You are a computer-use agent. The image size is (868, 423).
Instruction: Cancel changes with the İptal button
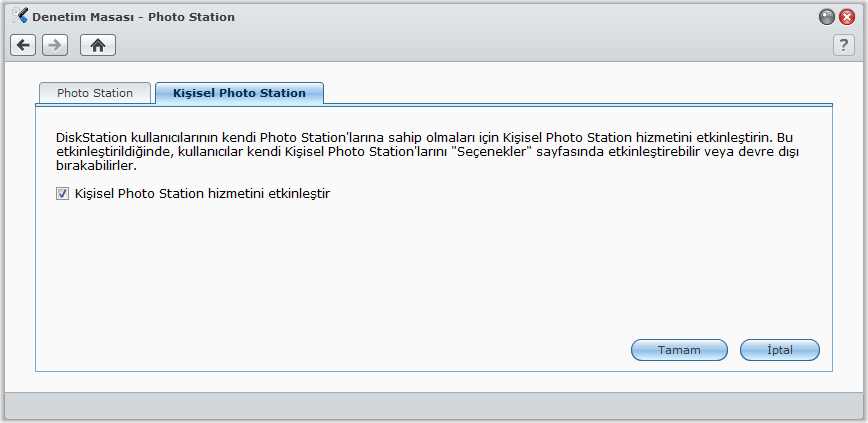pyautogui.click(x=779, y=350)
